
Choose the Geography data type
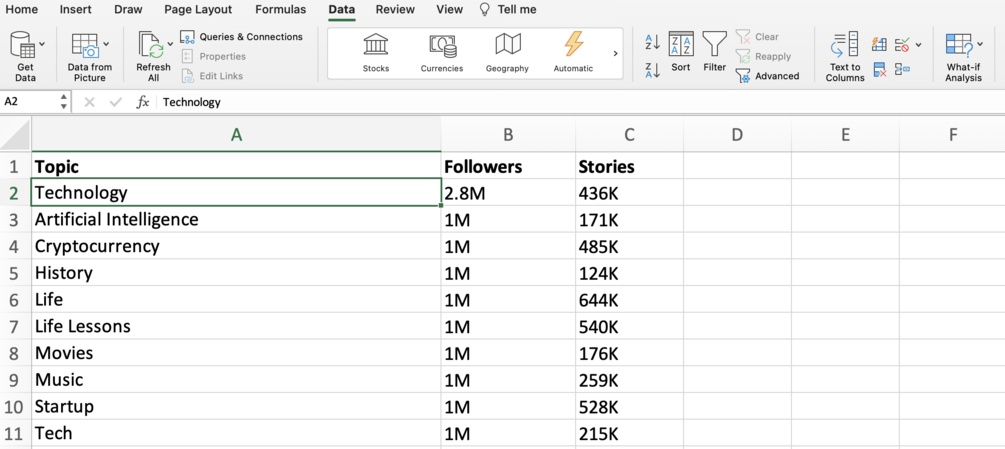pos(507,51)
